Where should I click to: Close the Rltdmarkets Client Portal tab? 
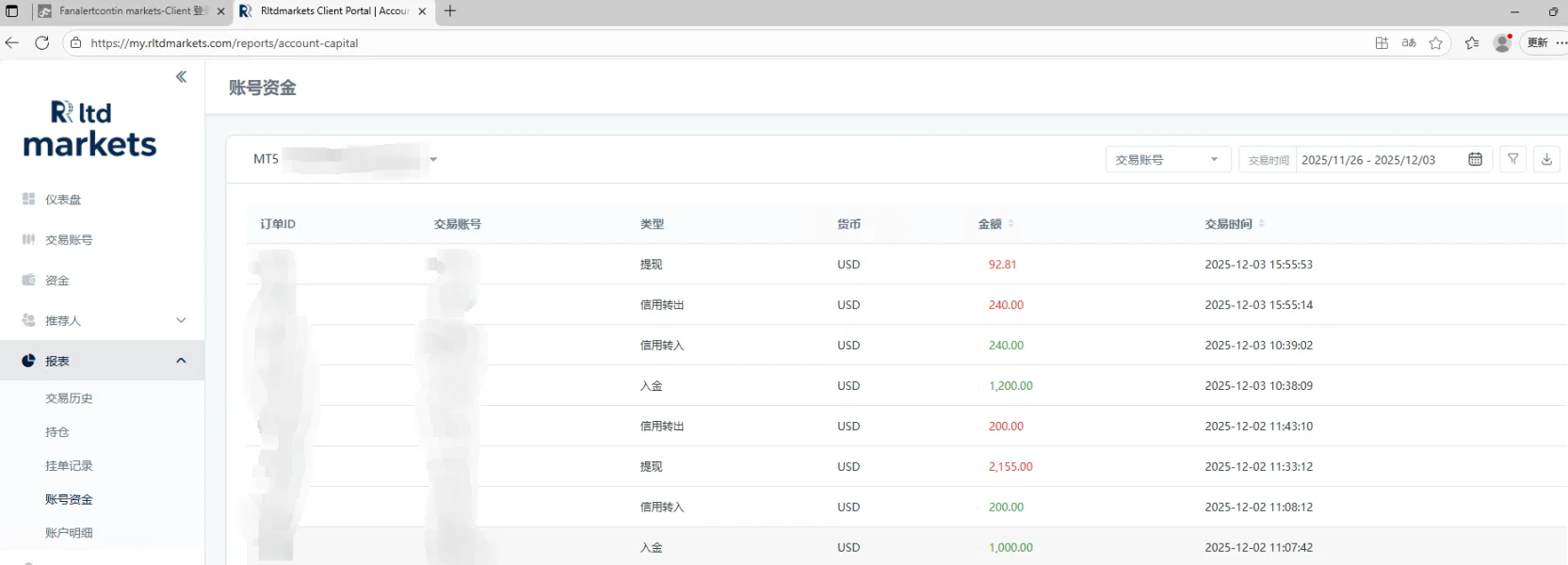point(422,11)
